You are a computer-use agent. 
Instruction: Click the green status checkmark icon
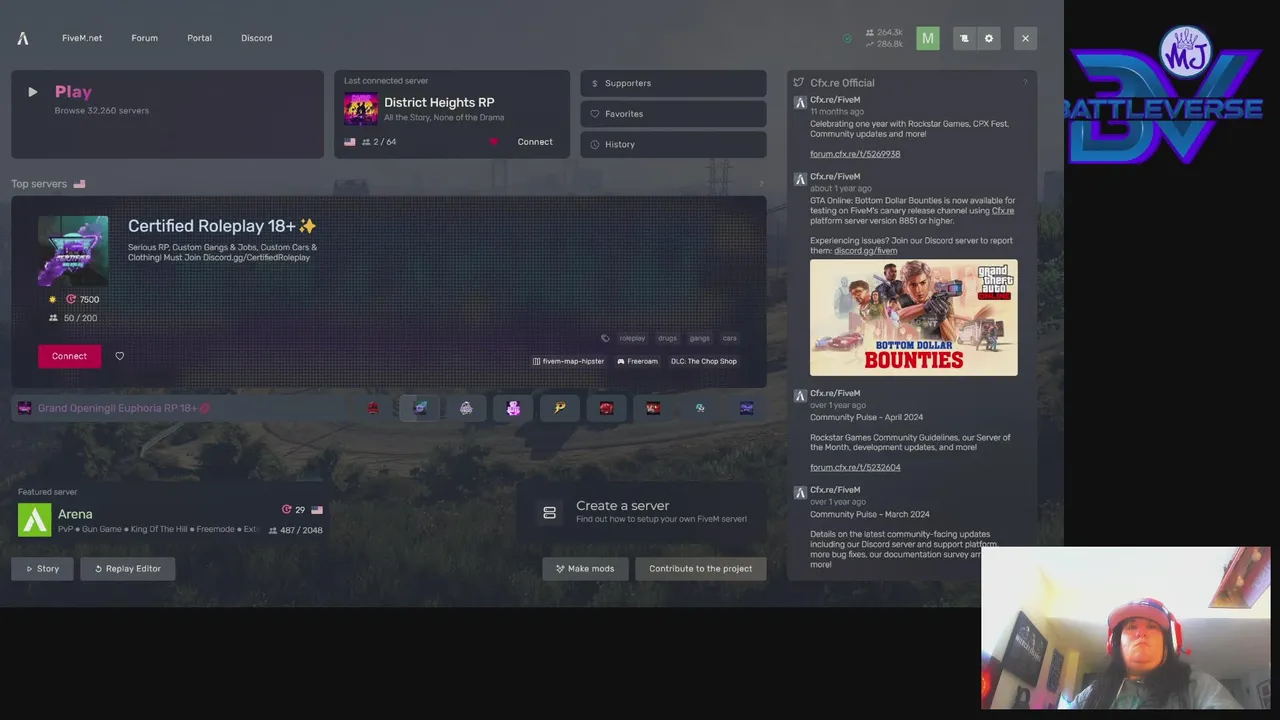pyautogui.click(x=847, y=39)
